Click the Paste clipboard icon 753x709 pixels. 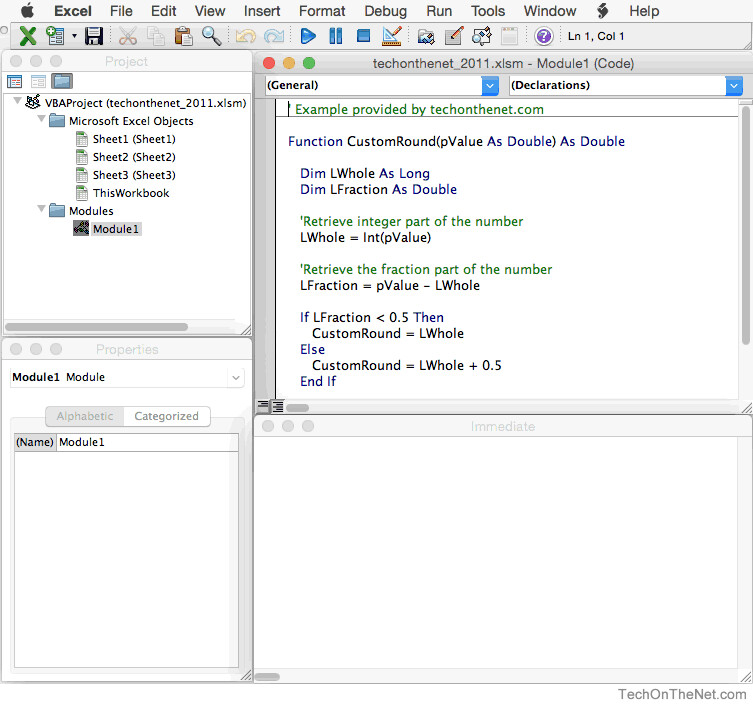coord(183,37)
